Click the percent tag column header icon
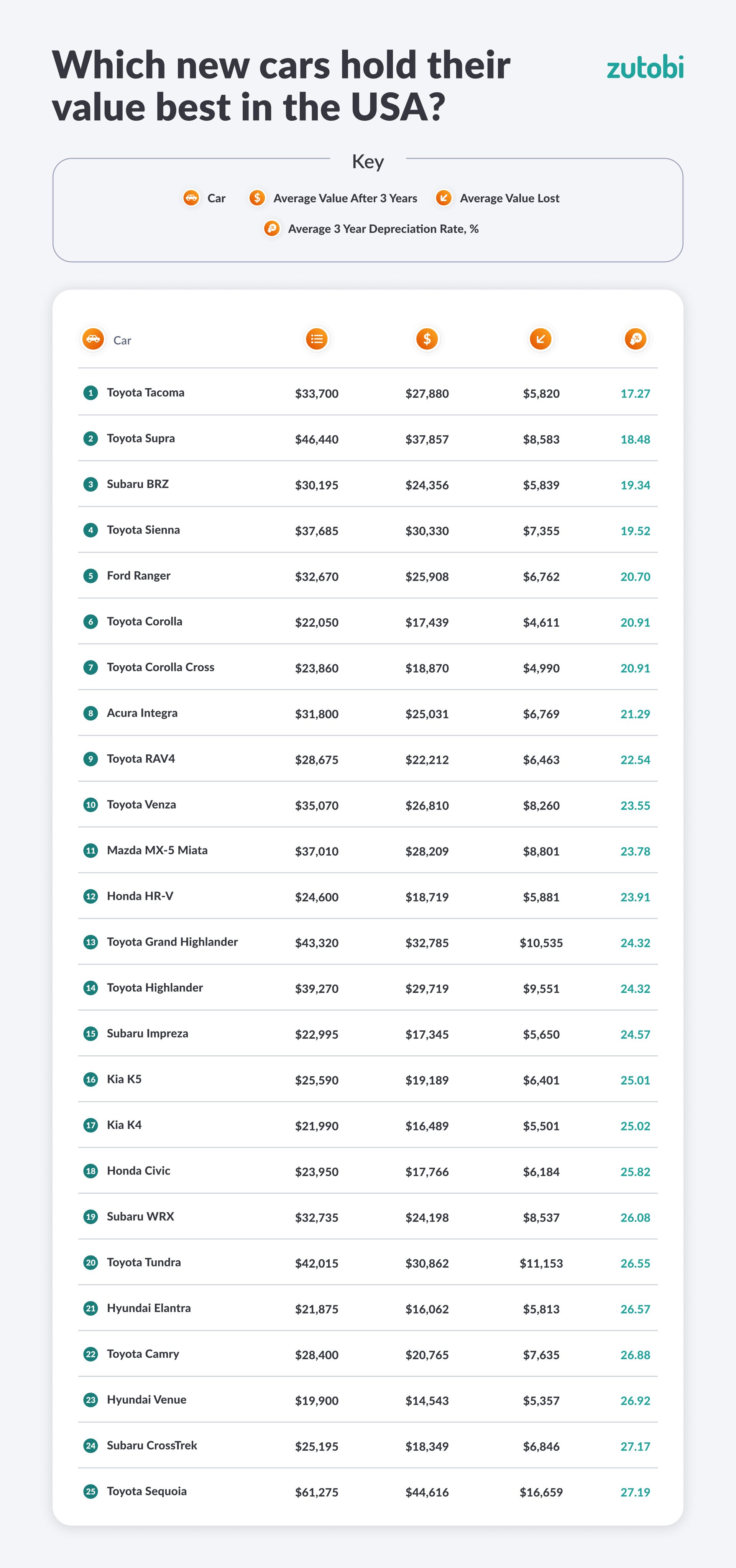The height and width of the screenshot is (1568, 736). click(x=636, y=339)
